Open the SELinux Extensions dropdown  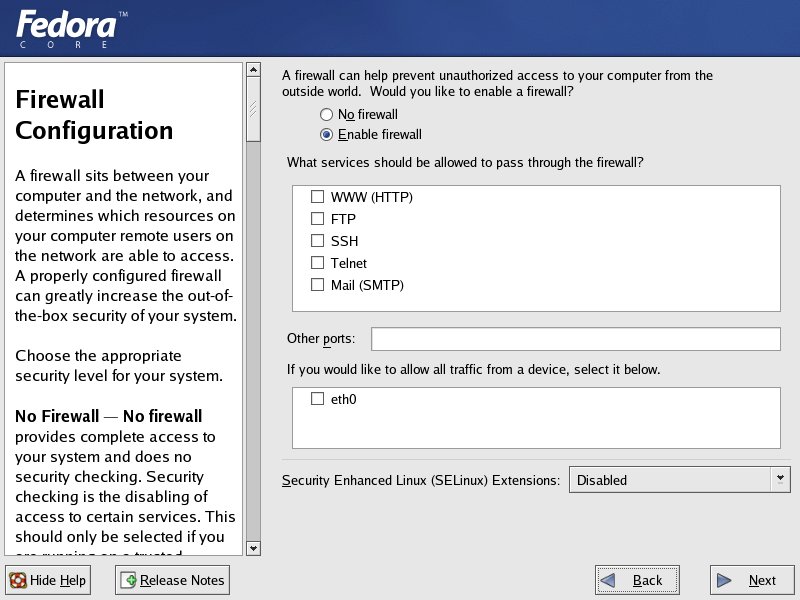point(680,480)
